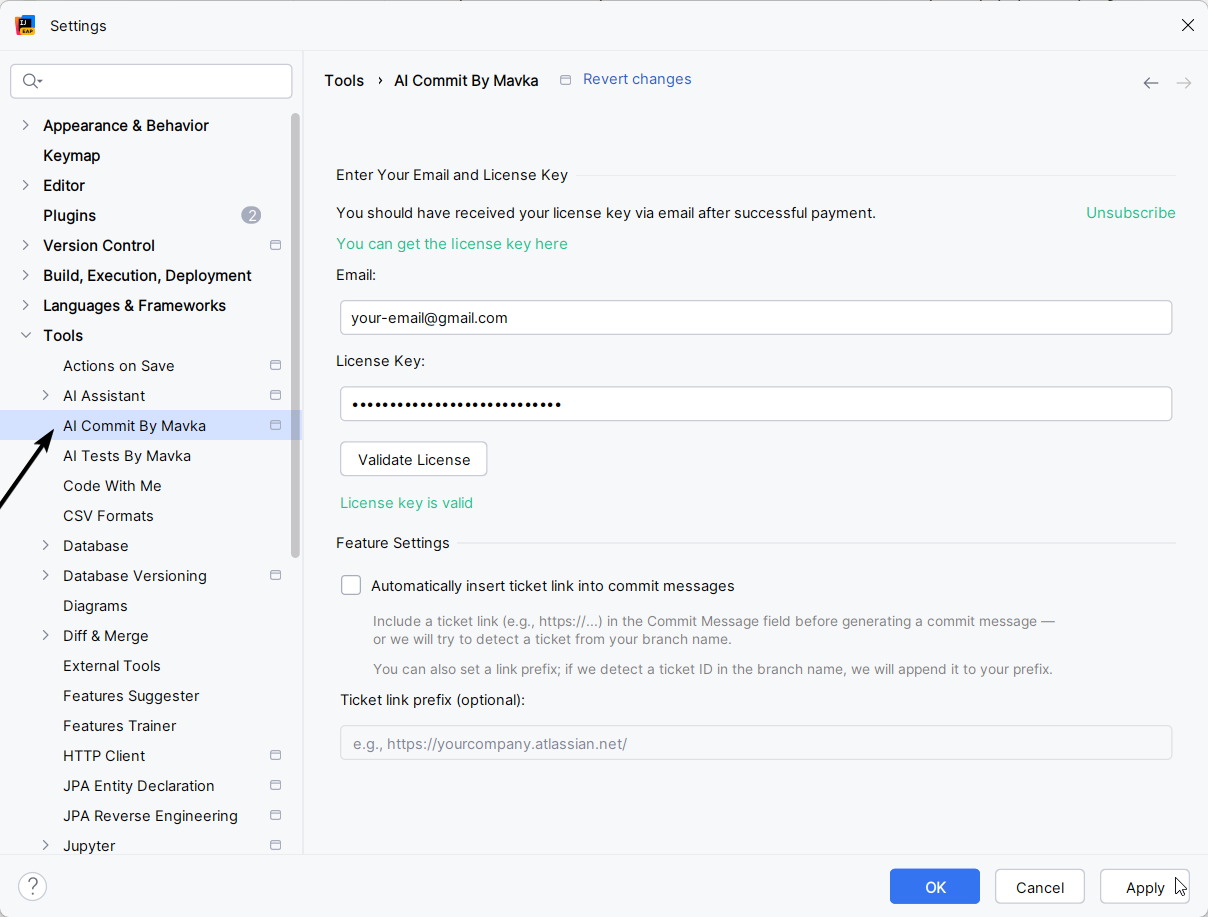1208x917 pixels.
Task: Click the revert icon beside Revert changes
Action: (x=566, y=79)
